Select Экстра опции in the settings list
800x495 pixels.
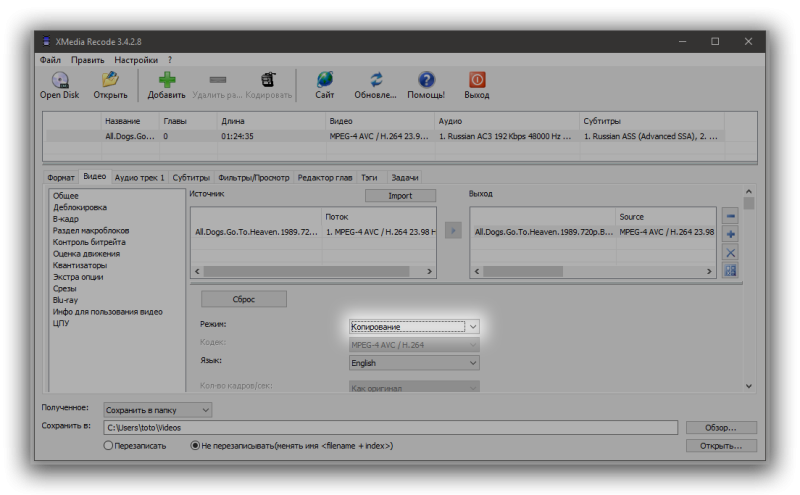78,277
